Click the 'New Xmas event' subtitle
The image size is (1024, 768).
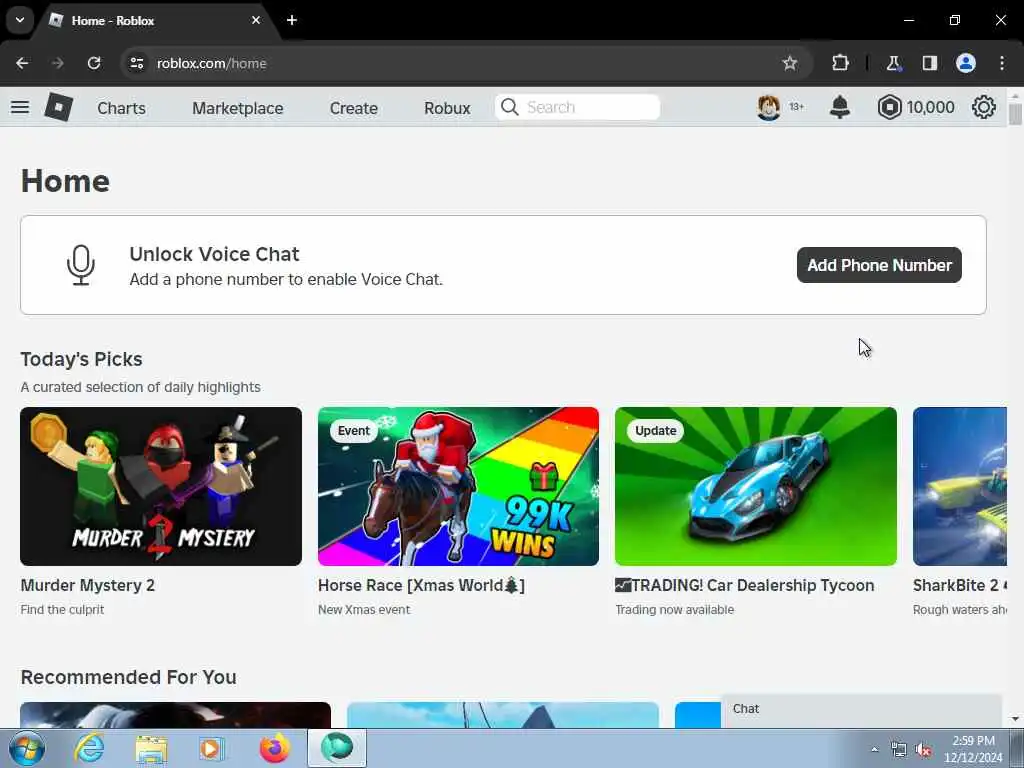(364, 609)
